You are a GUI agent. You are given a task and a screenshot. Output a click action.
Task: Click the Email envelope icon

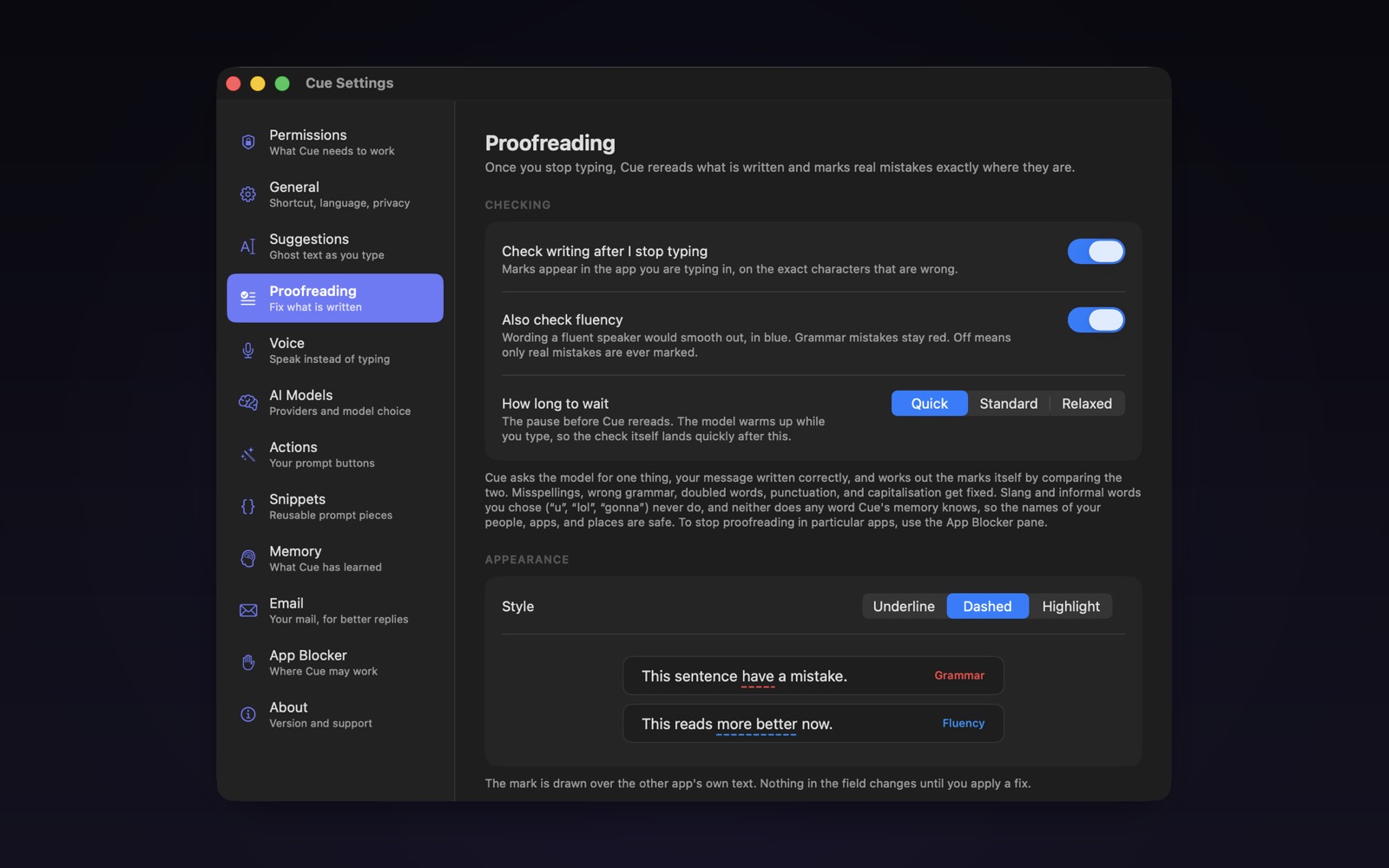[248, 610]
